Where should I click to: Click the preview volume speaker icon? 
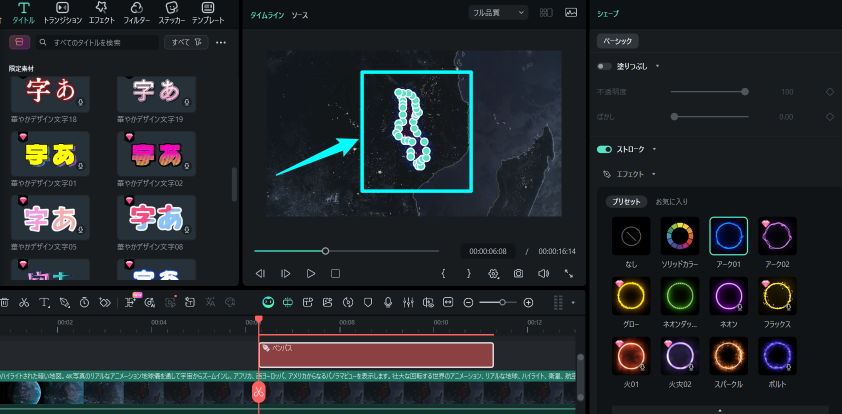pos(543,273)
